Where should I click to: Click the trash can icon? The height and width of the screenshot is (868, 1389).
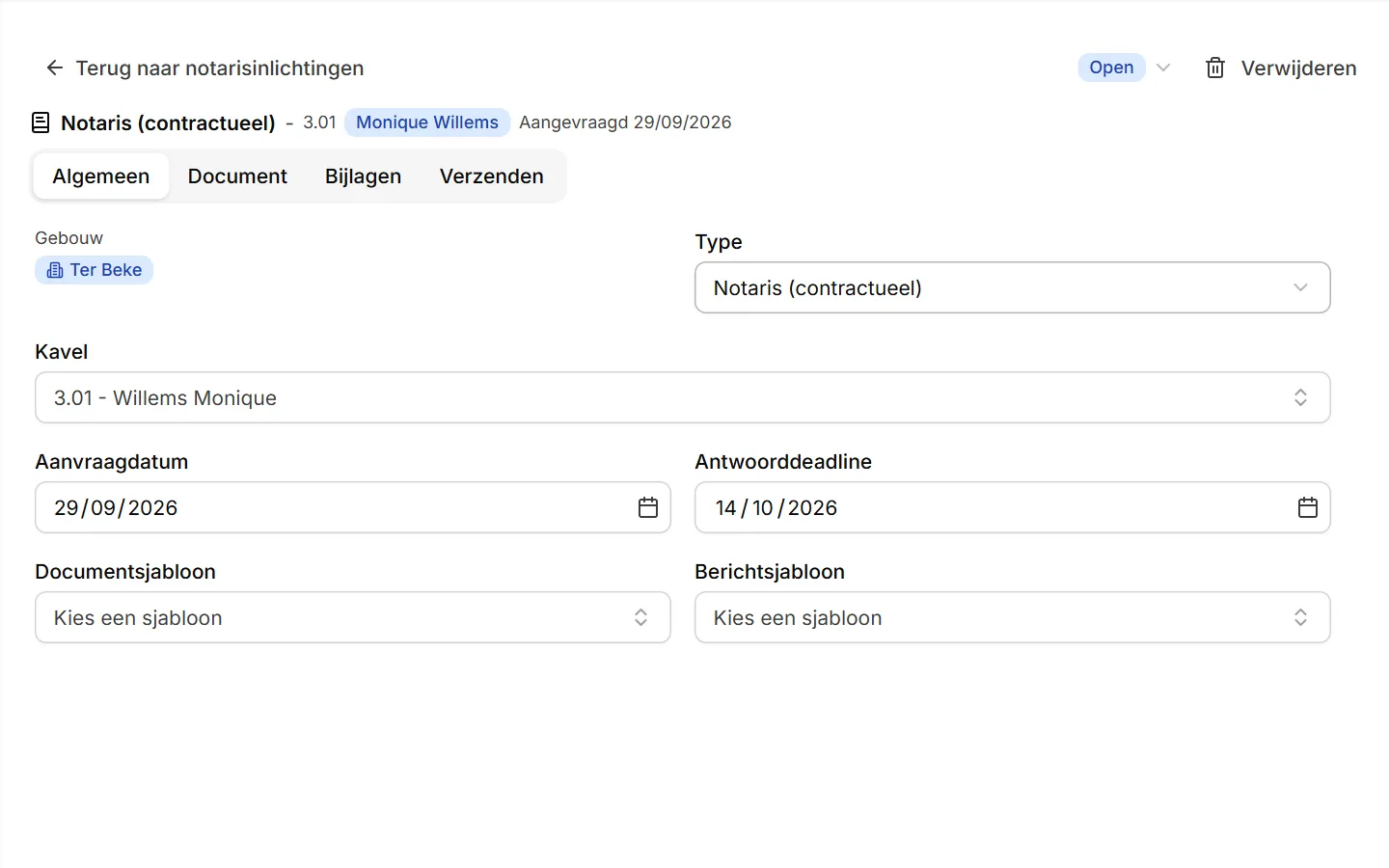tap(1215, 68)
